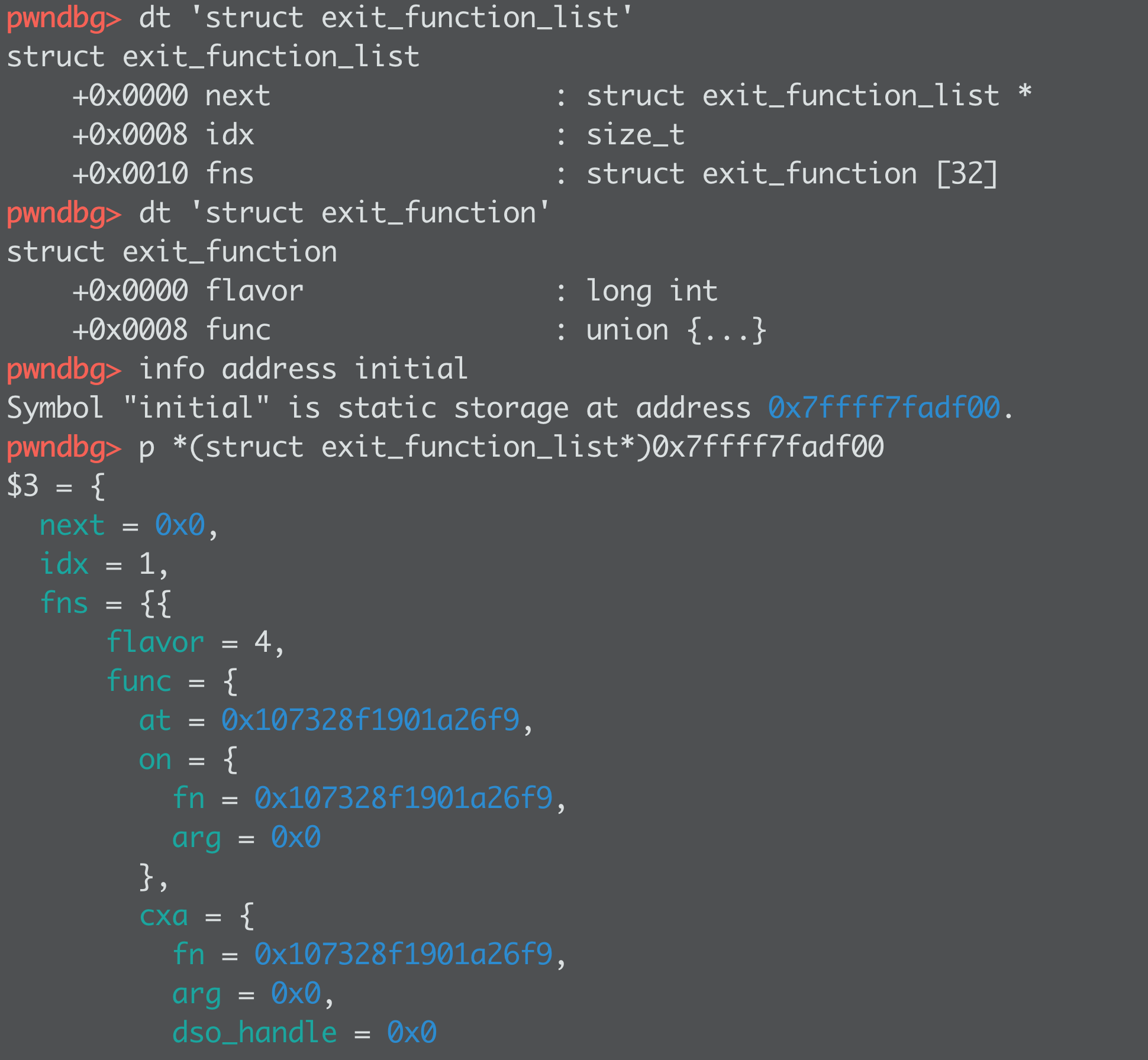
Task: Click 'struct exit_function [32]' type text
Action: (792, 174)
